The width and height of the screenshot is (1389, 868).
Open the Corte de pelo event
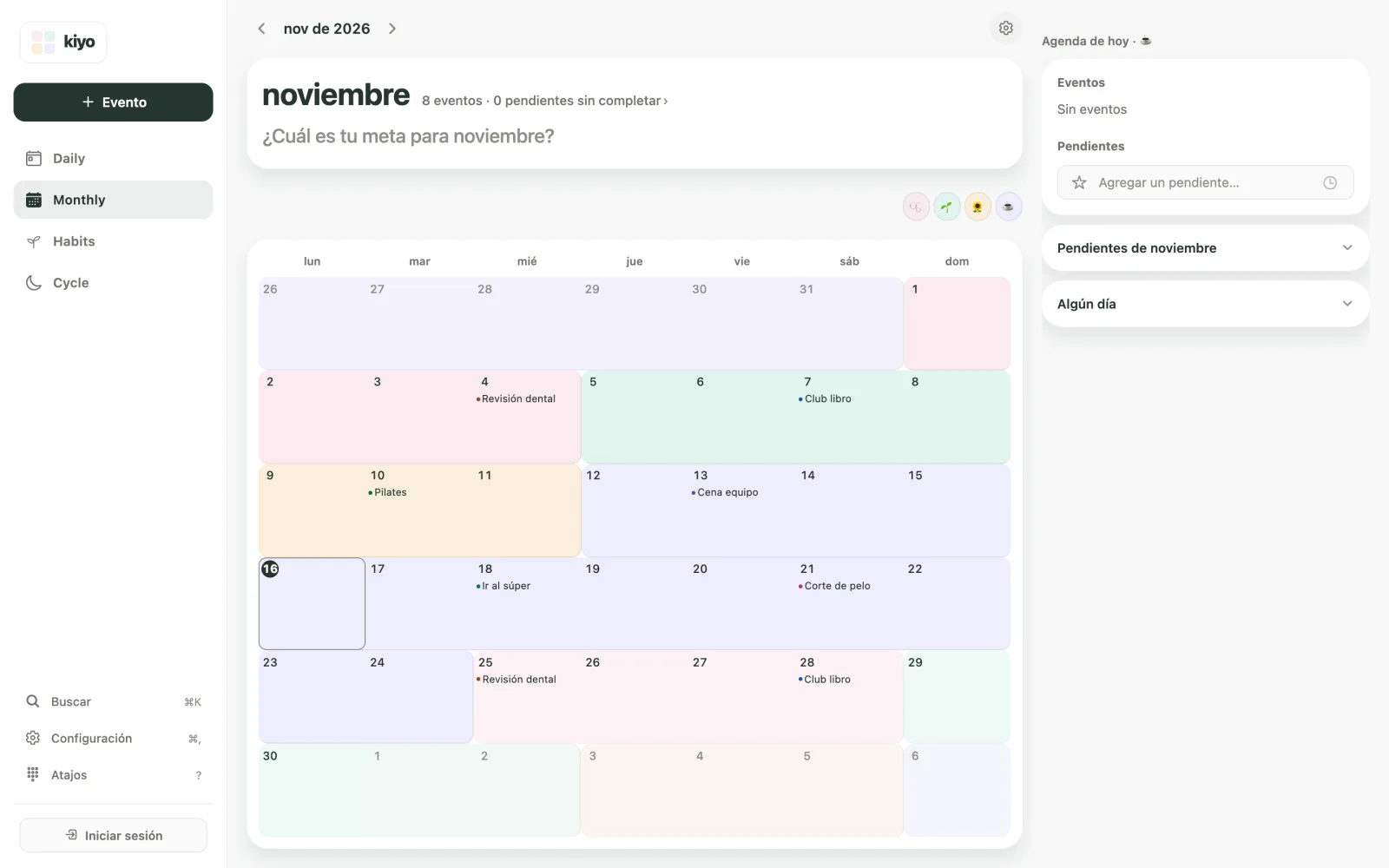point(834,586)
